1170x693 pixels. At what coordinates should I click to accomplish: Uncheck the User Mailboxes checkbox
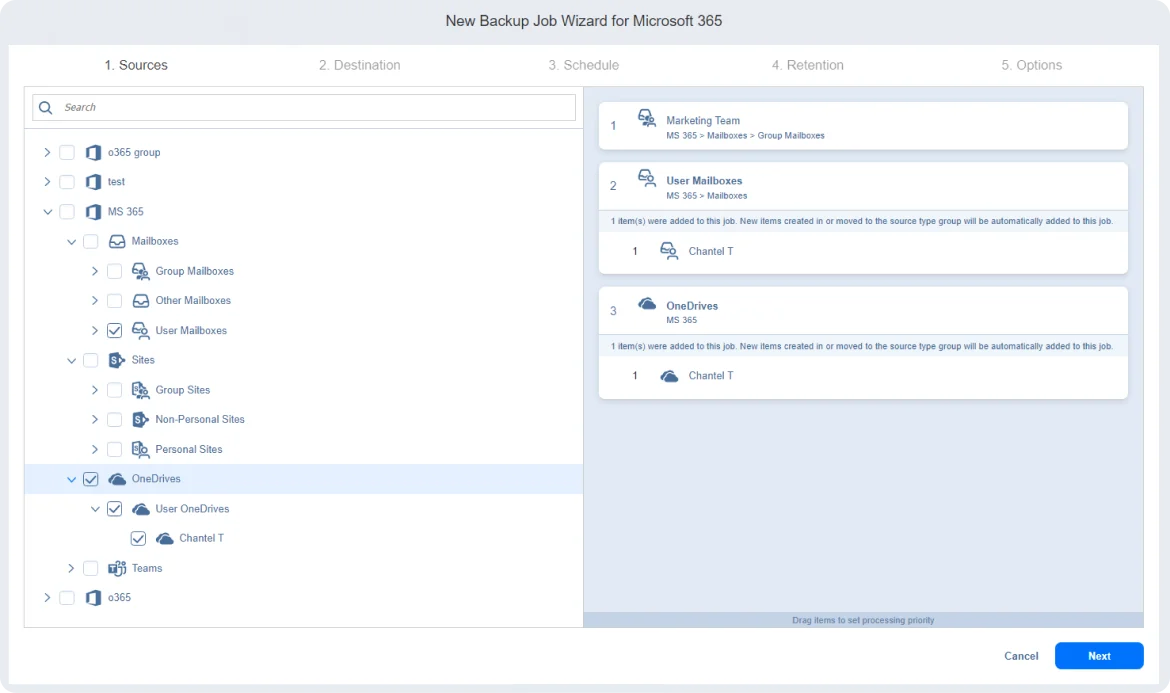pyautogui.click(x=114, y=330)
